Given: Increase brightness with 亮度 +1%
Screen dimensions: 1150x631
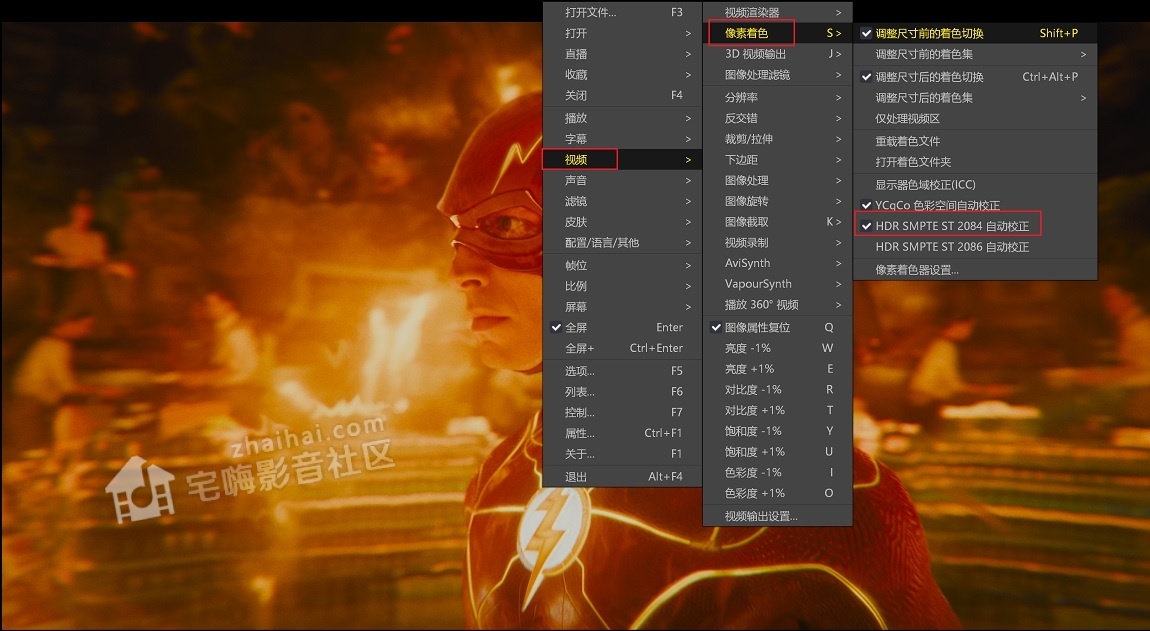Looking at the screenshot, I should click(777, 368).
